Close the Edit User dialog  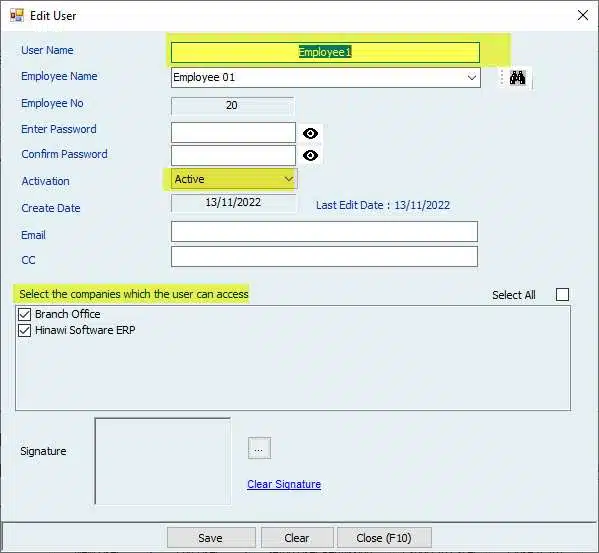(x=583, y=15)
